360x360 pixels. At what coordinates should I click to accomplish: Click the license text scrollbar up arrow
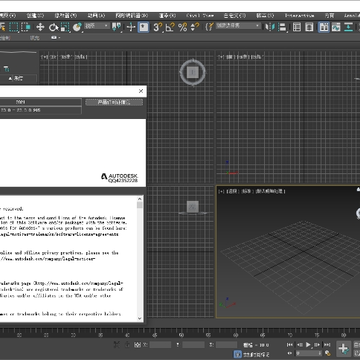140,199
